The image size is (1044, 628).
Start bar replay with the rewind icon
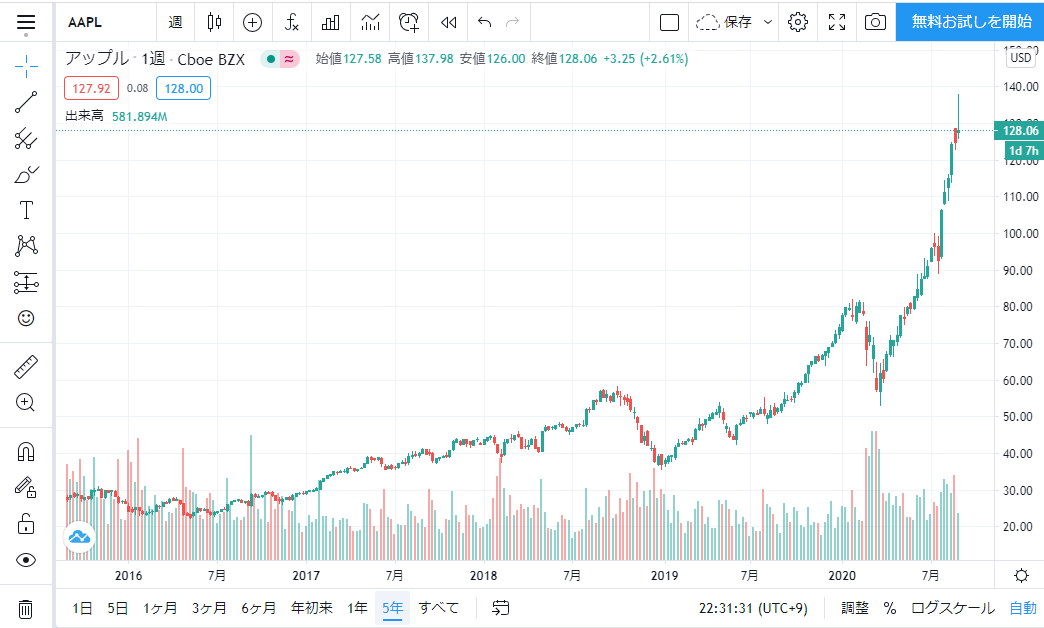coord(449,22)
